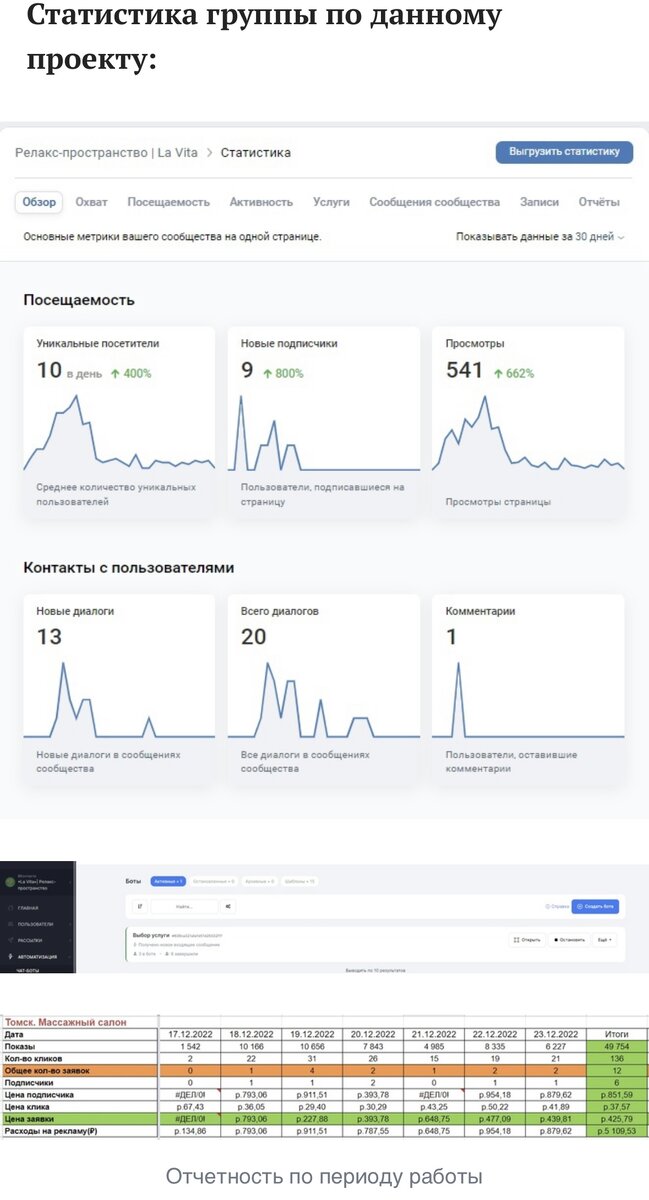This screenshot has height=1200, width=649.
Task: Open the Комментарии chart card
Action: click(x=528, y=690)
